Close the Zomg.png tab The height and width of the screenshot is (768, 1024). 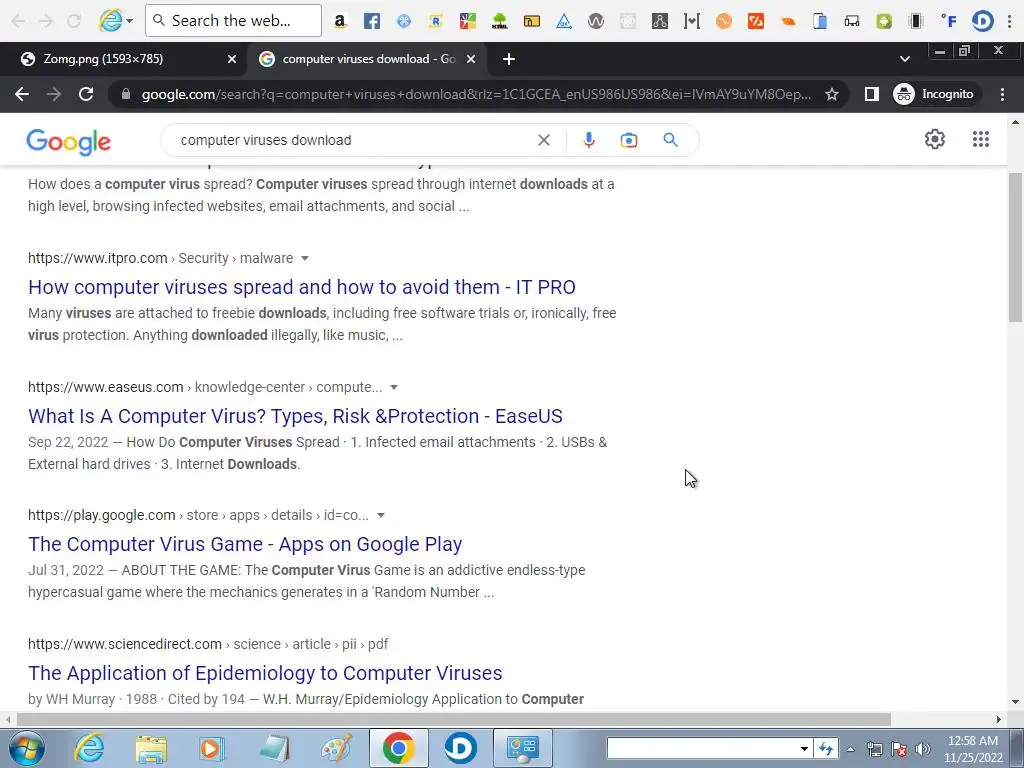pos(231,59)
